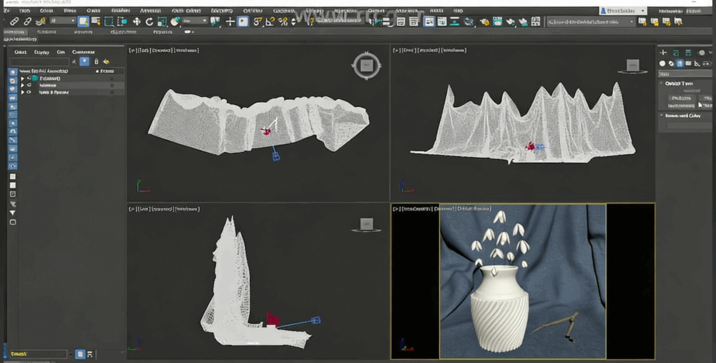
Task: Choose the Bind to Space Warp tool
Action: tap(41, 21)
